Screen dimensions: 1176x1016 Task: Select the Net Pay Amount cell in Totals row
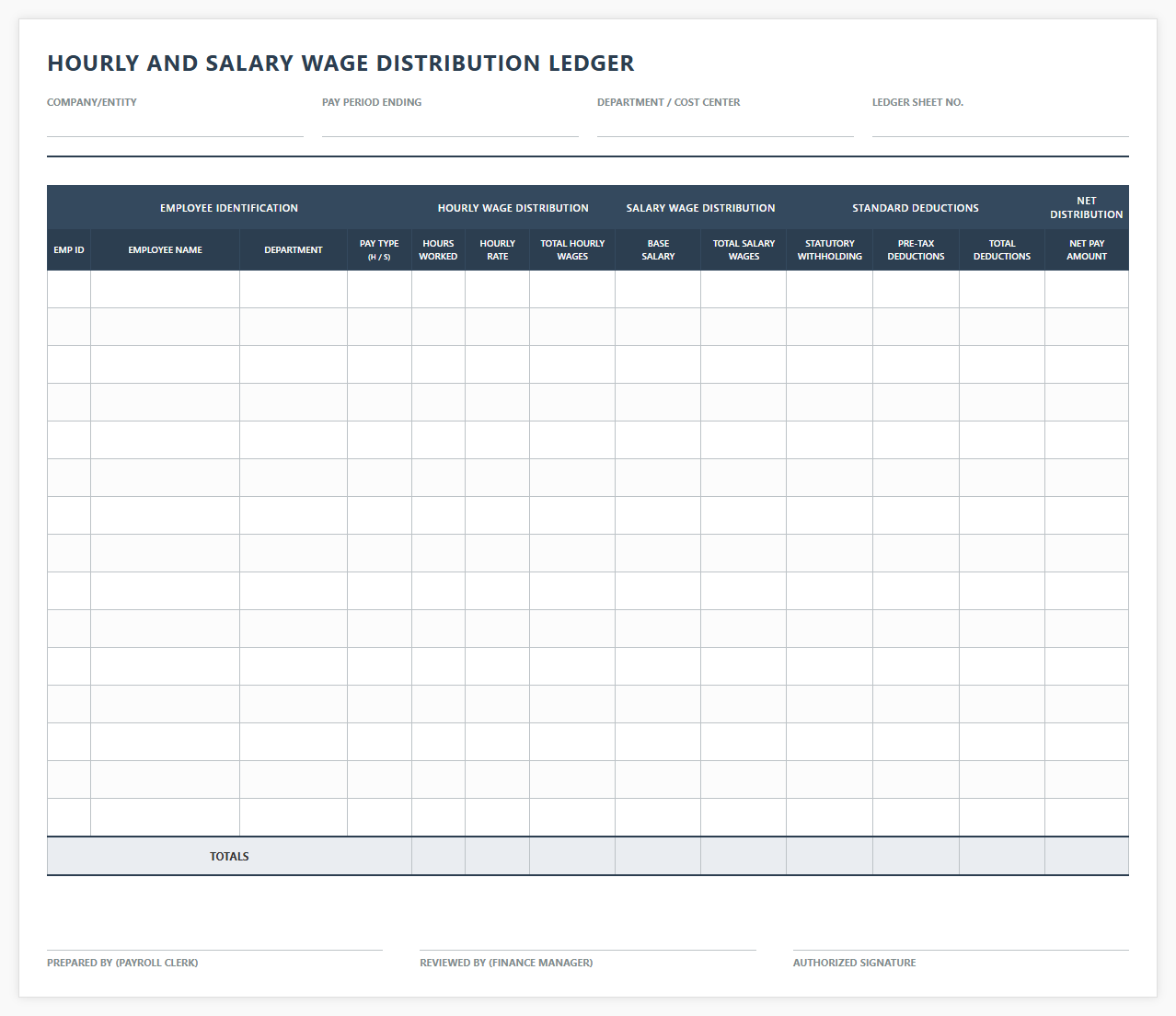(x=1087, y=856)
